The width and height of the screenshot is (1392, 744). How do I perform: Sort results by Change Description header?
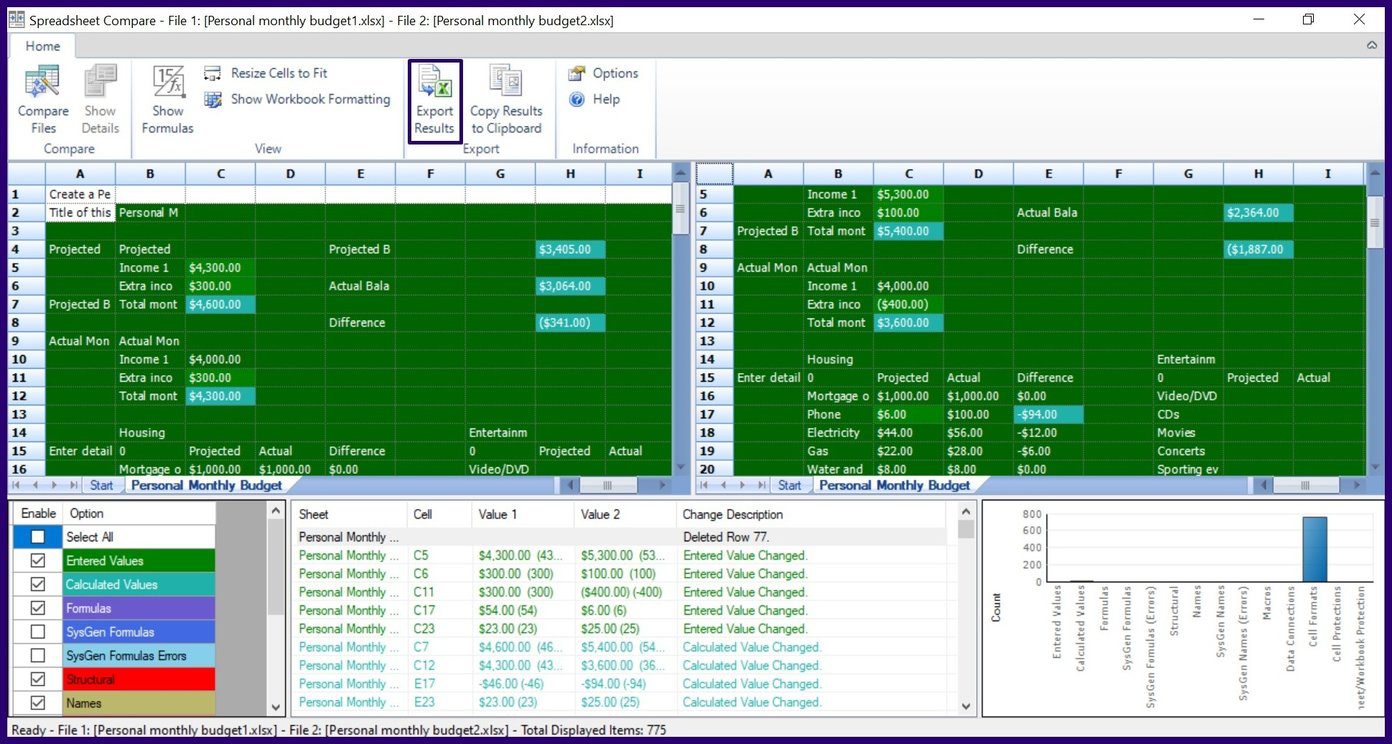(732, 514)
